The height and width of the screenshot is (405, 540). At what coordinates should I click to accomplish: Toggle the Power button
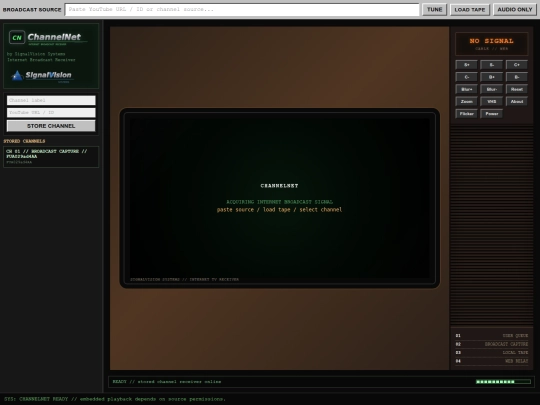point(491,114)
